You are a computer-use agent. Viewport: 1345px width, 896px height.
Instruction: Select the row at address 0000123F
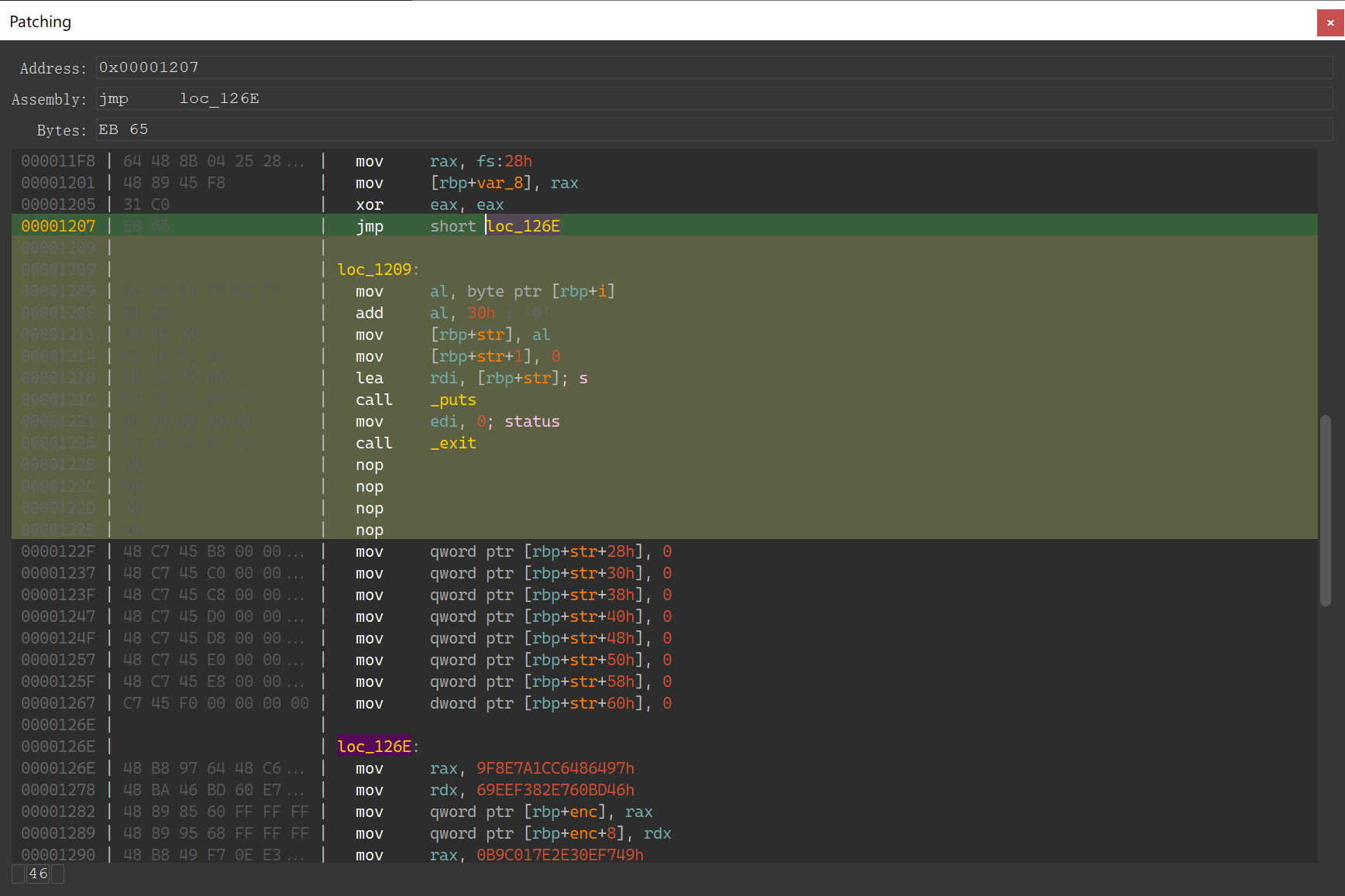pos(664,595)
